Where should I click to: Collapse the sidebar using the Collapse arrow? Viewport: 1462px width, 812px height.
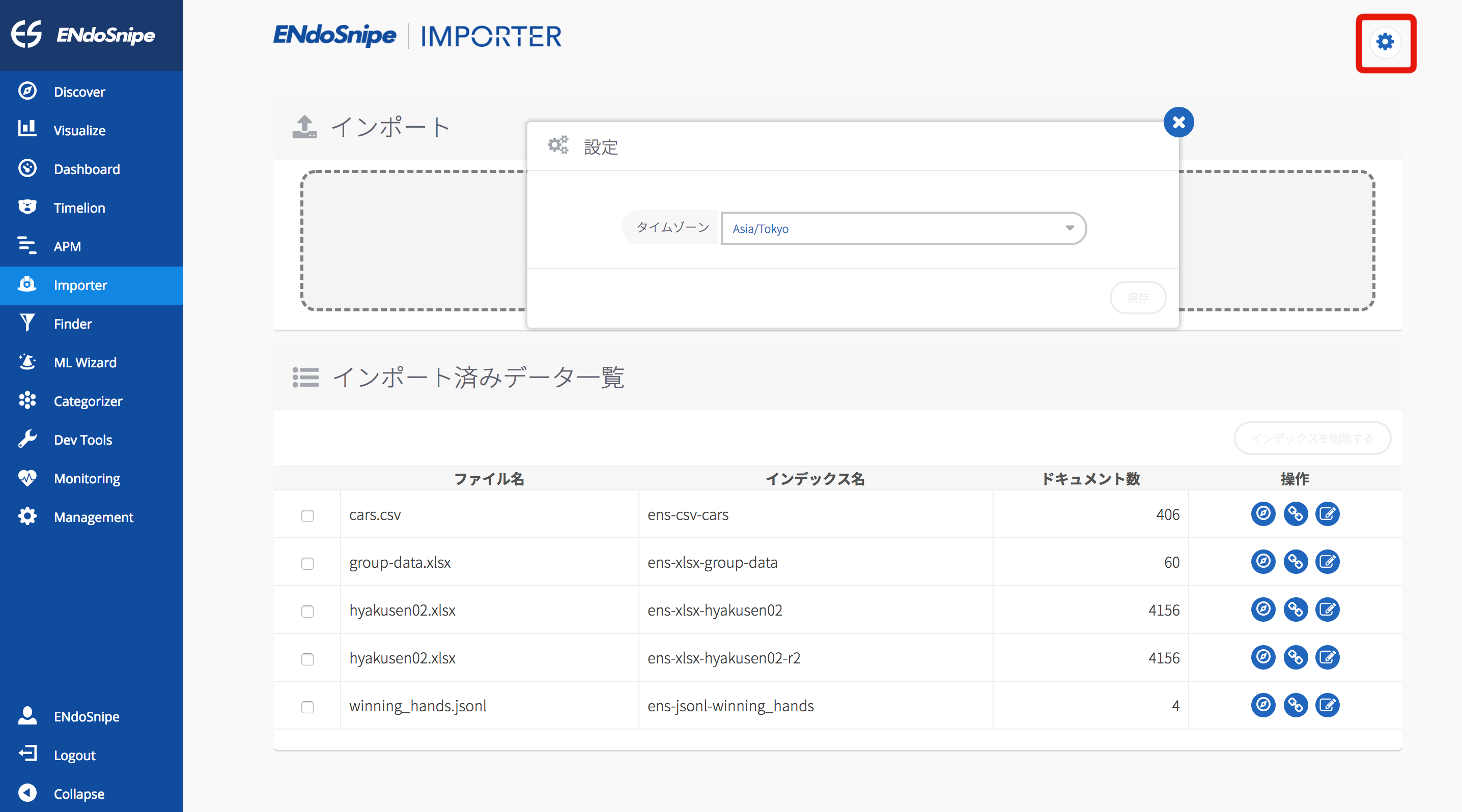click(27, 793)
